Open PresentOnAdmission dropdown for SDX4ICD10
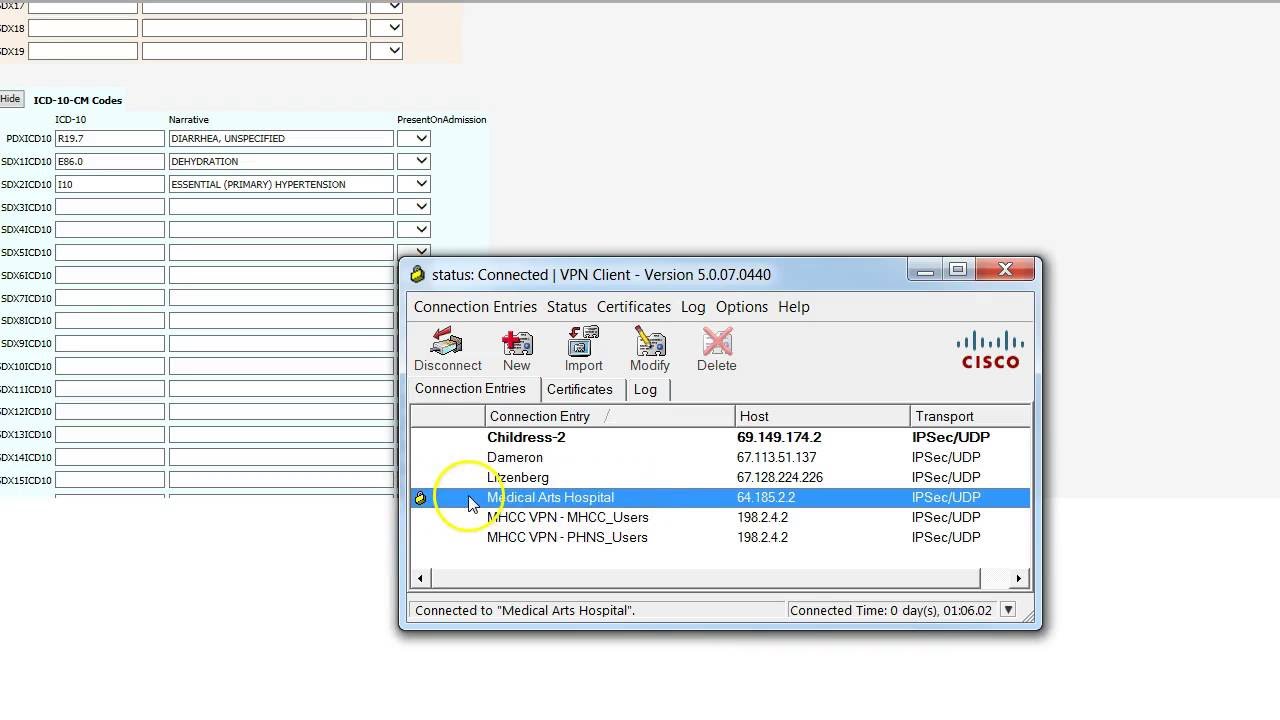 414,229
